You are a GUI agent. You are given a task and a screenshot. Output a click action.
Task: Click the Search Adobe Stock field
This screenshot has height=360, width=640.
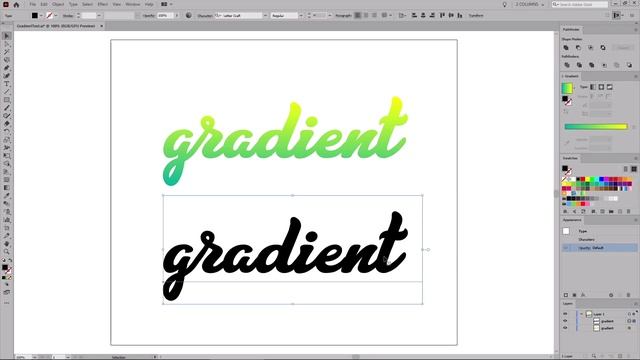[580, 4]
